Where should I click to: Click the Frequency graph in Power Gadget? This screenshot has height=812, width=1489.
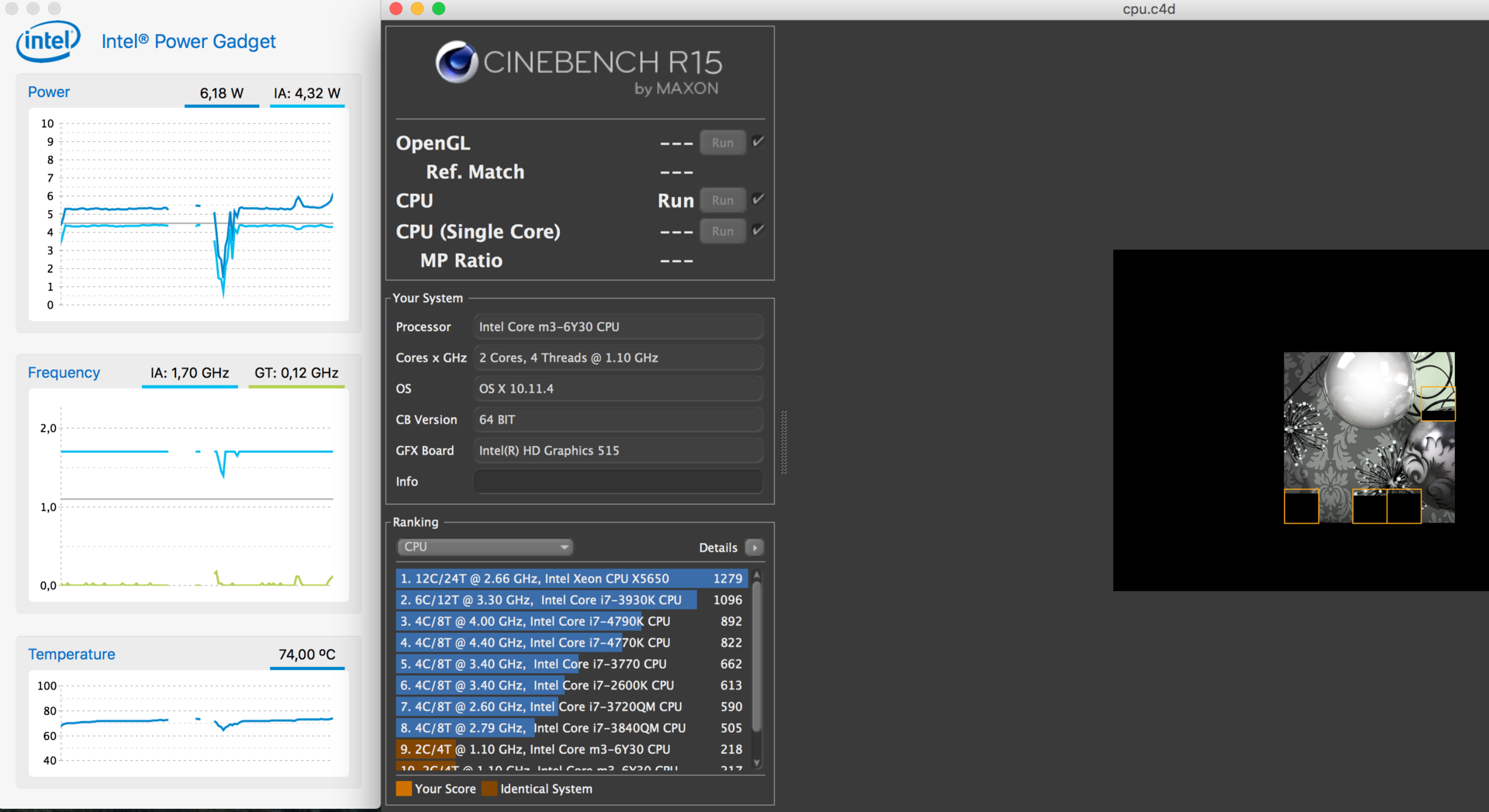189,496
